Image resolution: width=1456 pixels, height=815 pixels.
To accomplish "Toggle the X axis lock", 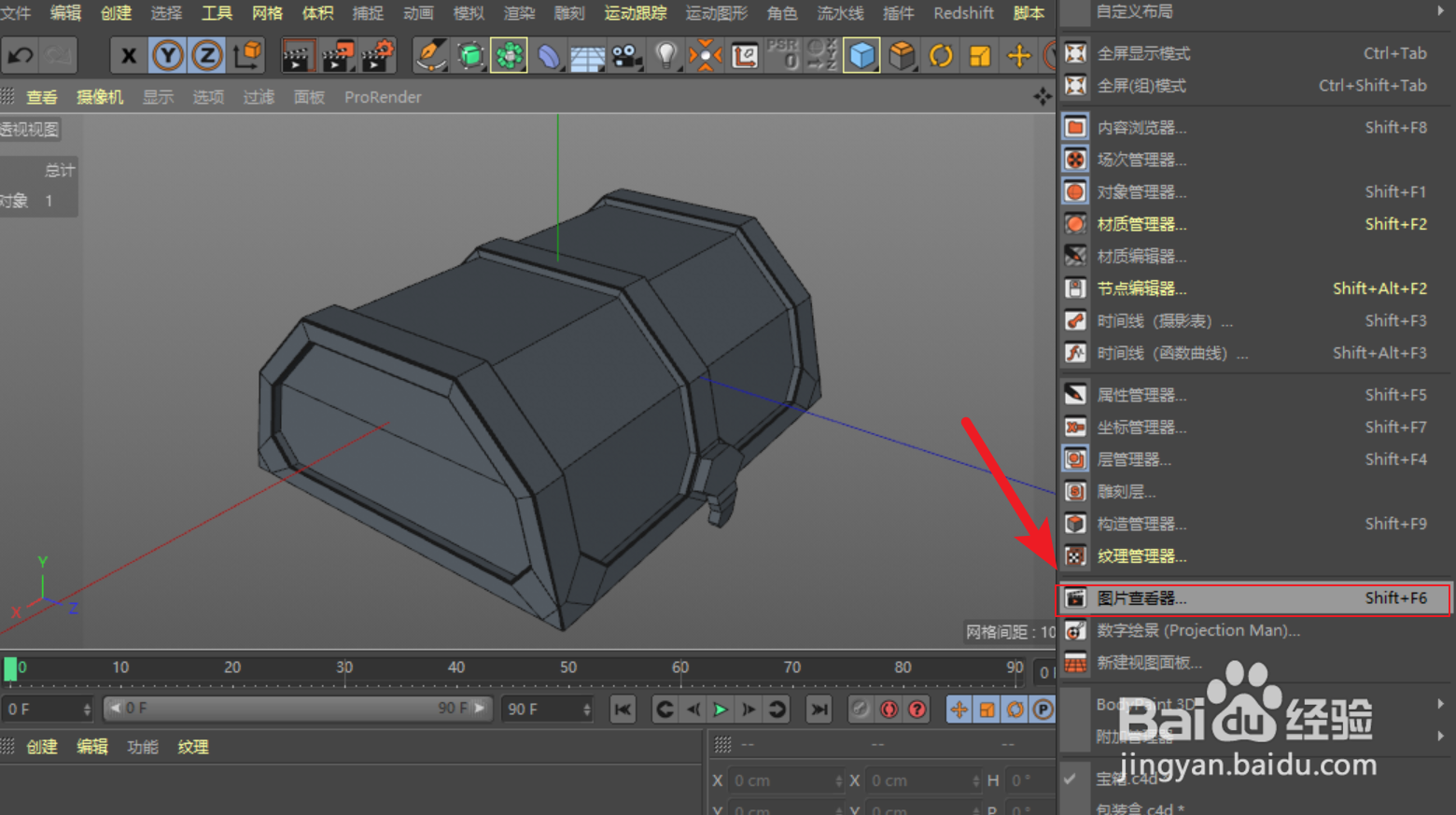I will pyautogui.click(x=129, y=56).
